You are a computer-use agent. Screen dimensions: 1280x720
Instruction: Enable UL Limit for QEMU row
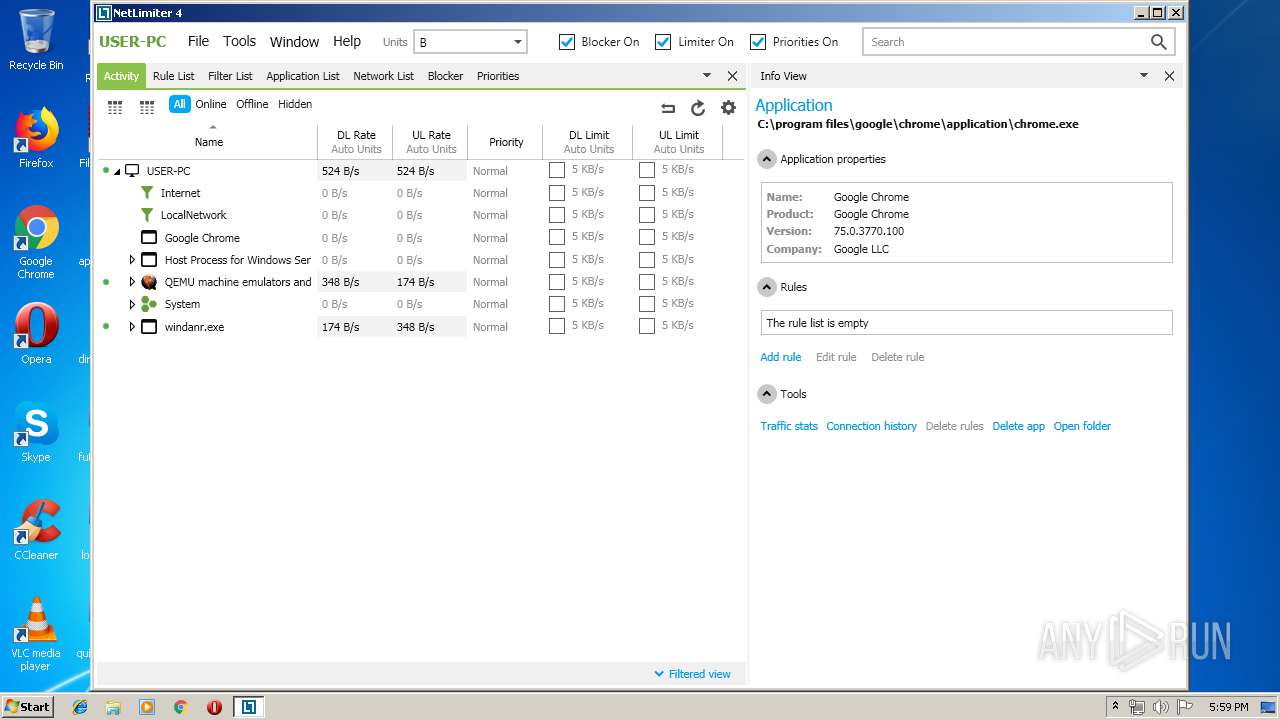coord(647,282)
